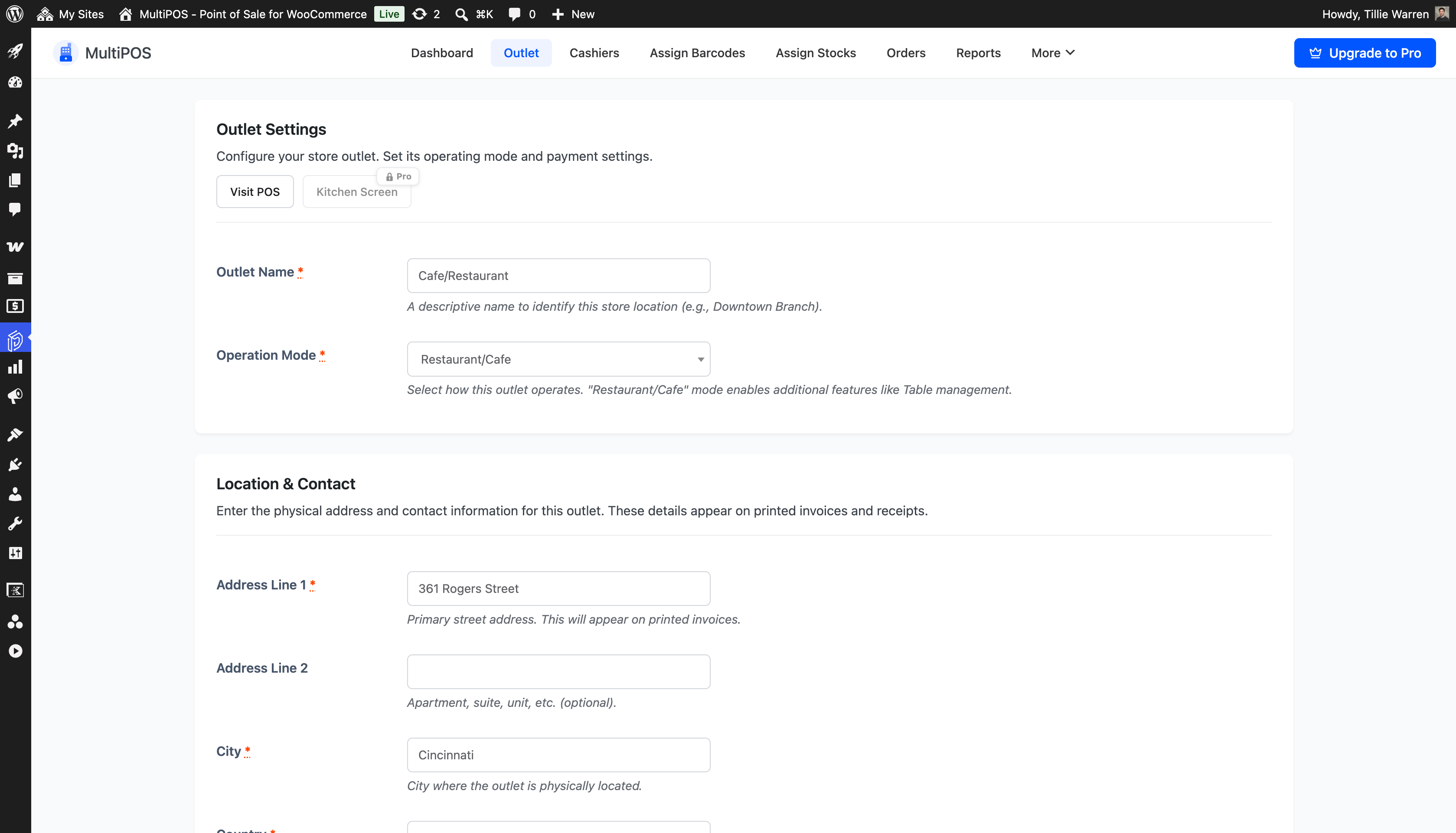Focus the empty Address Line 2 field

click(558, 672)
